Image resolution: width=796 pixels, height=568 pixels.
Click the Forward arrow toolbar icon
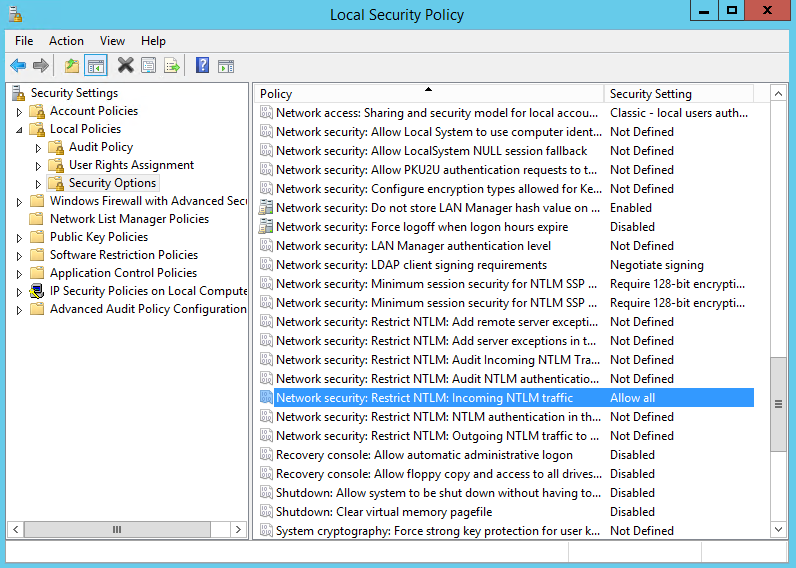pyautogui.click(x=41, y=66)
